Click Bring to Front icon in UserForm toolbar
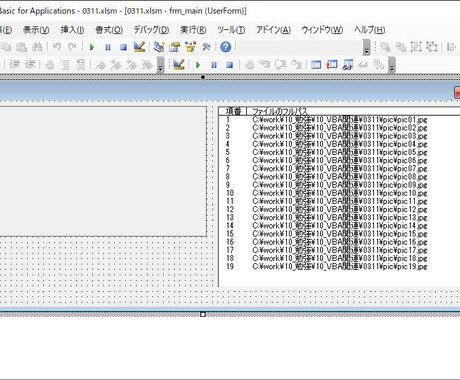This screenshot has height=380, width=460. point(385,47)
